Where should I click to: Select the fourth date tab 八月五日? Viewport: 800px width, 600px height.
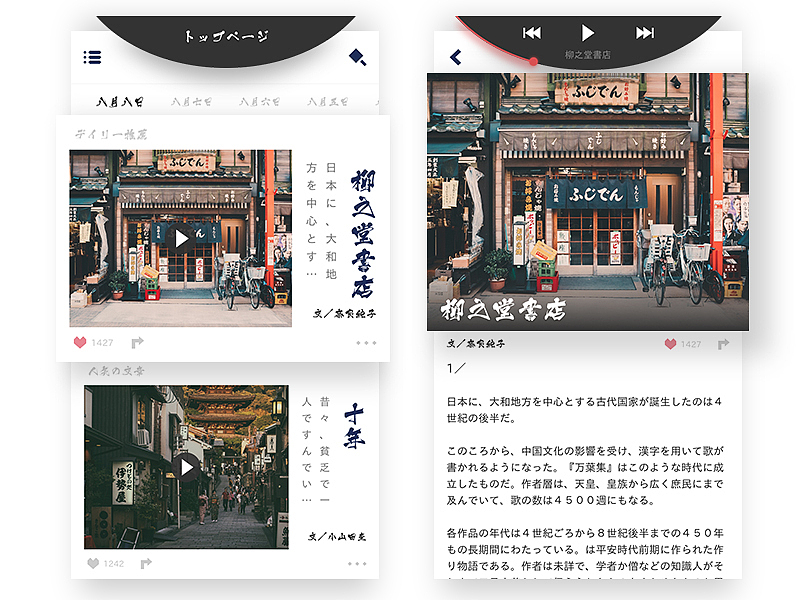click(328, 102)
